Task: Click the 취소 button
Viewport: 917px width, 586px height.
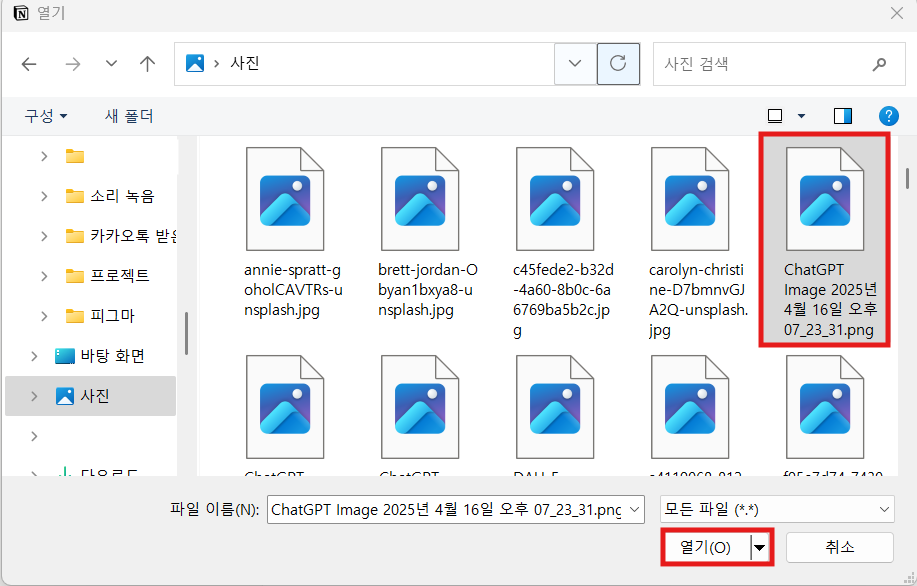Action: coord(839,547)
